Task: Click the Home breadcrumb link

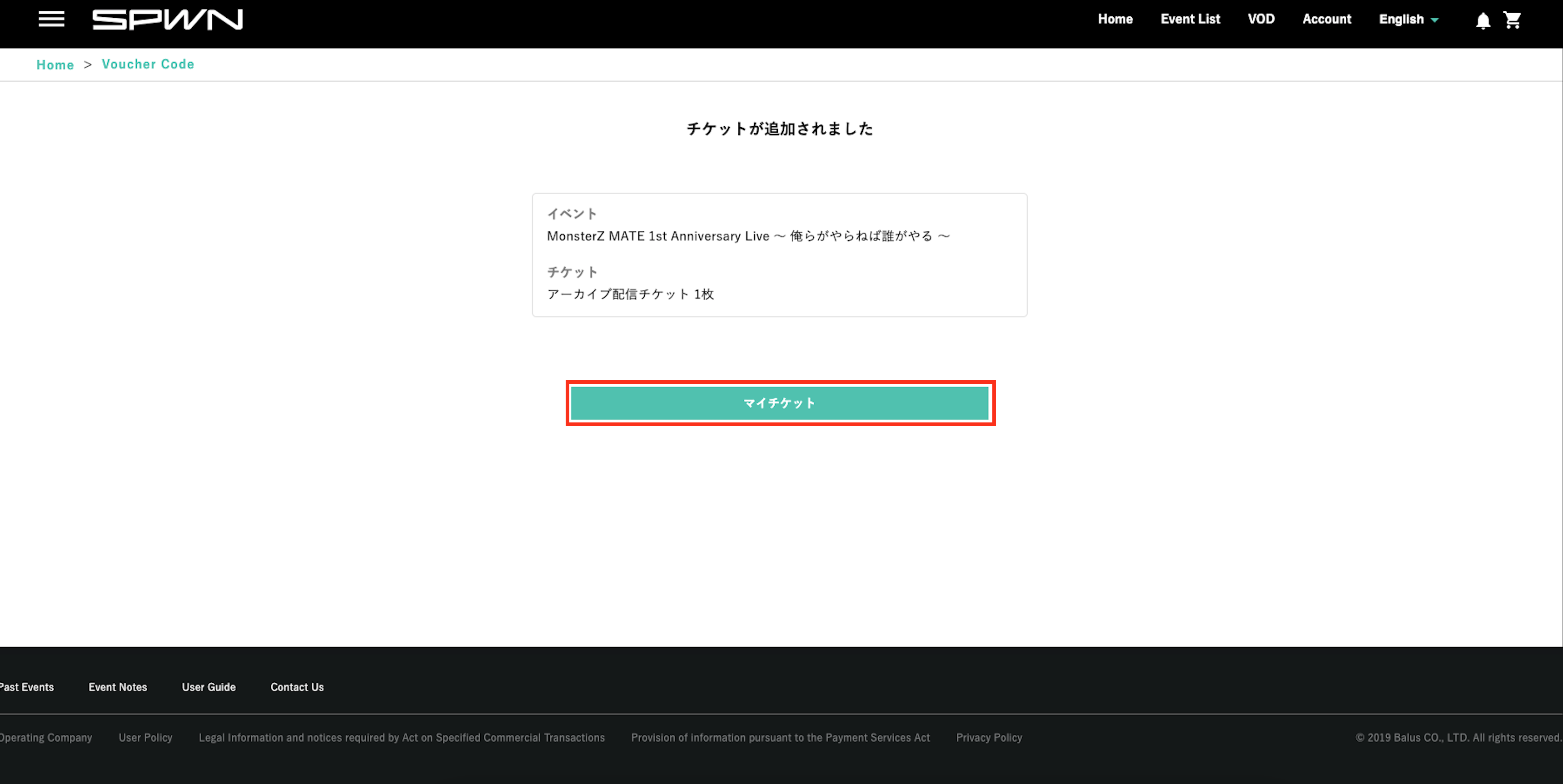Action: tap(55, 65)
